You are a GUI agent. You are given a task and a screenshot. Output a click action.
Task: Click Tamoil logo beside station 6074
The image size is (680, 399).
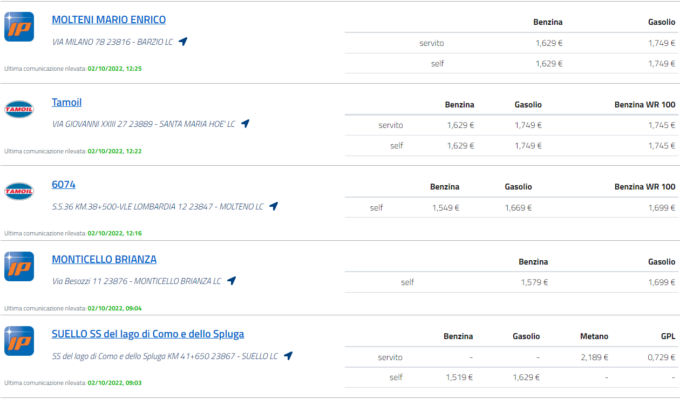pos(19,191)
